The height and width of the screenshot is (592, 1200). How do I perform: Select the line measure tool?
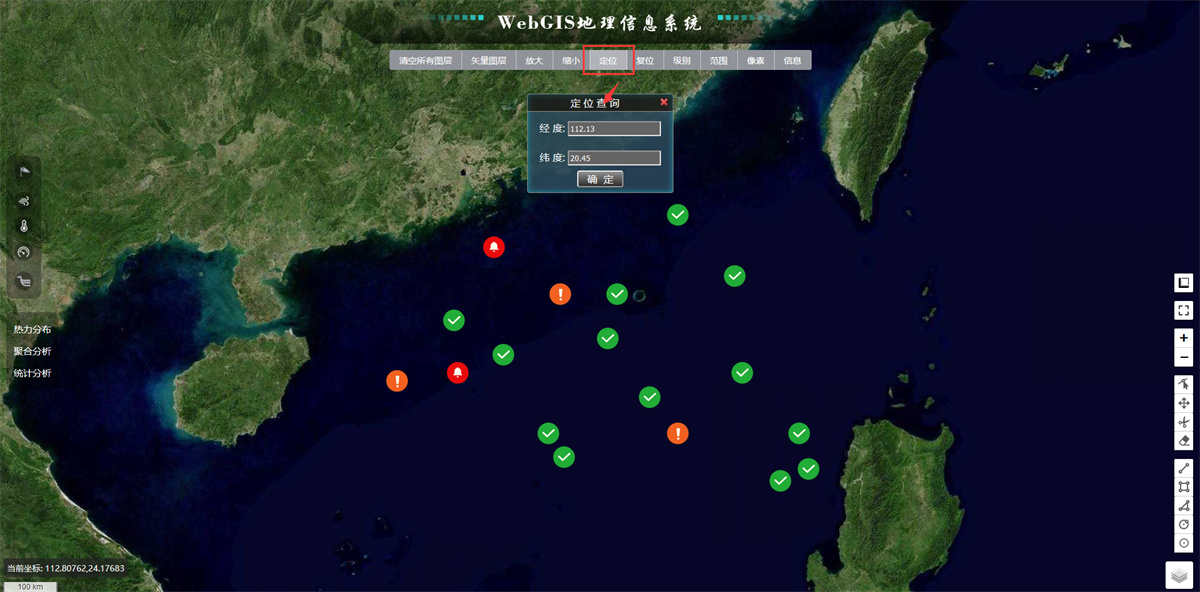pos(1184,468)
